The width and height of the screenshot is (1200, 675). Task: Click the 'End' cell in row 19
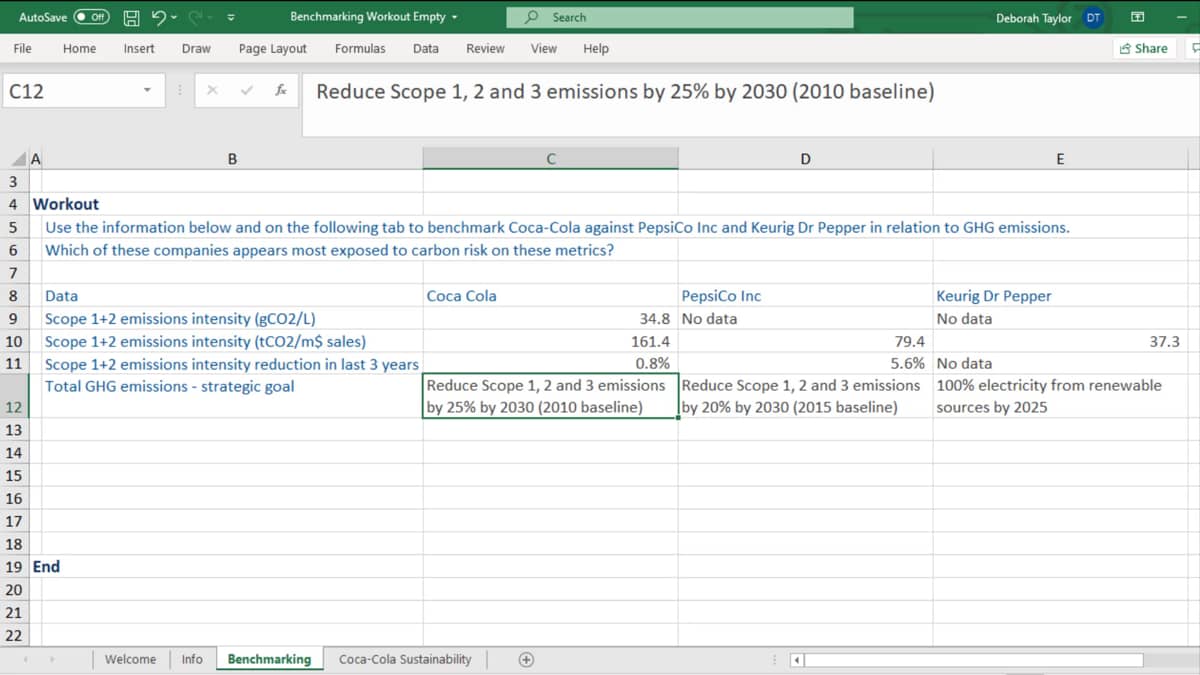[x=46, y=567]
